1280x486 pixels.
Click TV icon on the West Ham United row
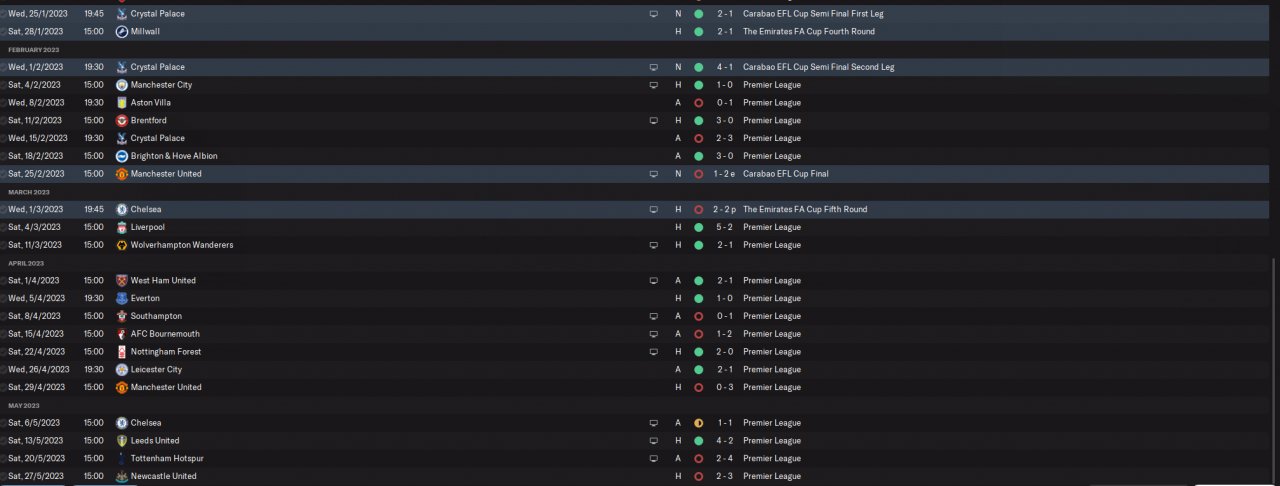point(654,281)
